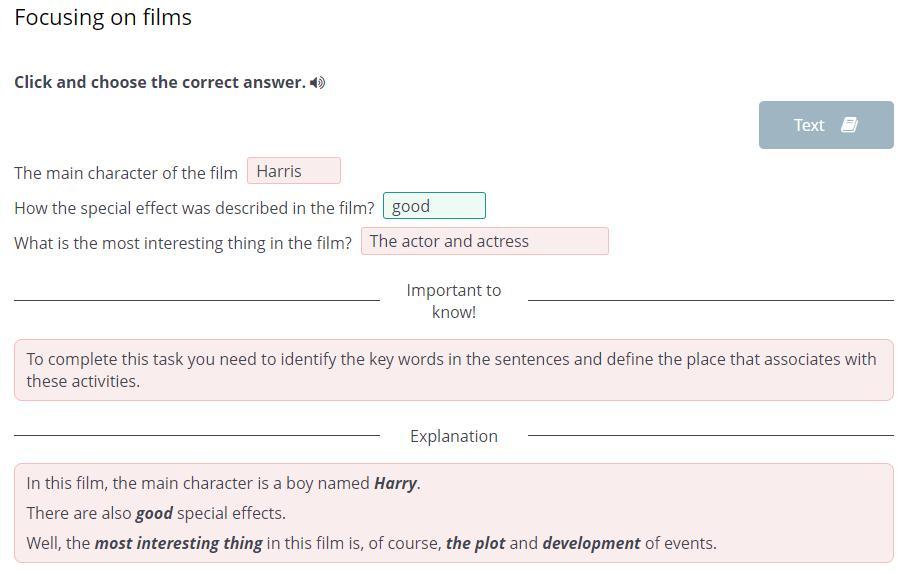The width and height of the screenshot is (904, 574).
Task: Click the 'Important to know!' section header
Action: click(454, 301)
